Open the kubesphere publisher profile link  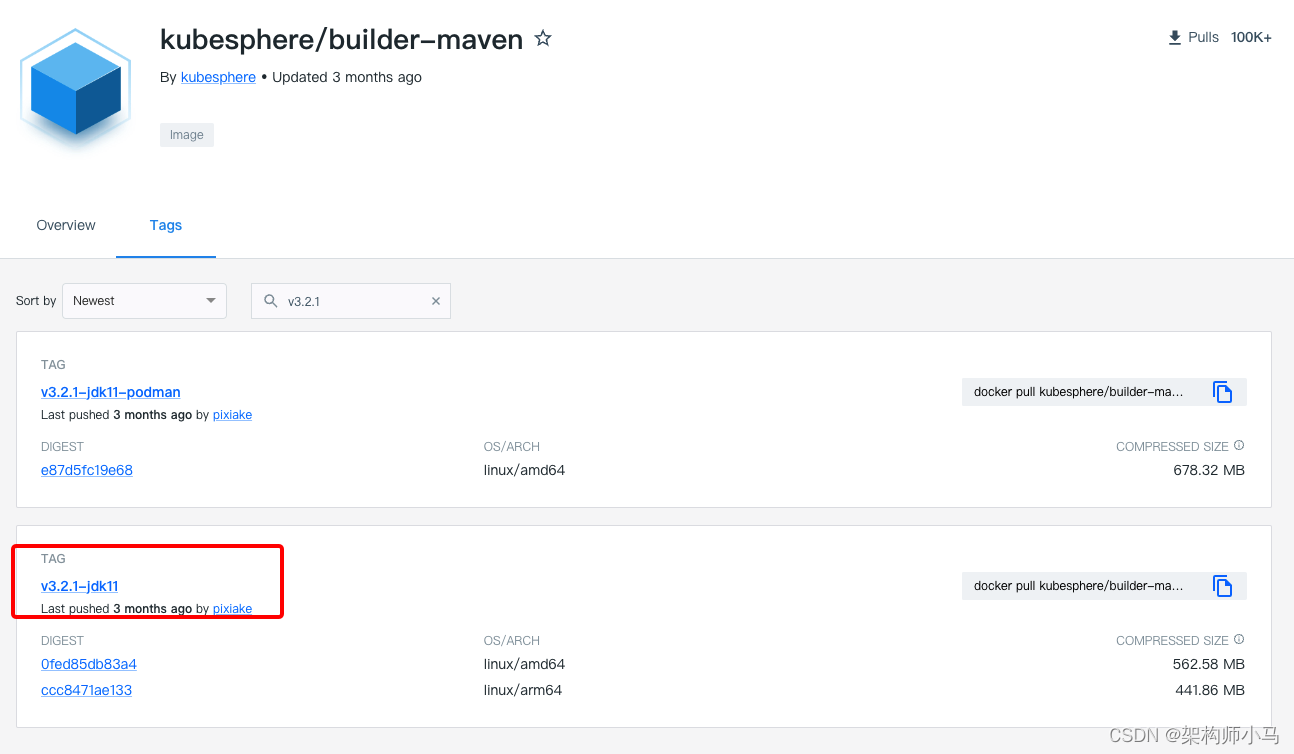coord(218,77)
